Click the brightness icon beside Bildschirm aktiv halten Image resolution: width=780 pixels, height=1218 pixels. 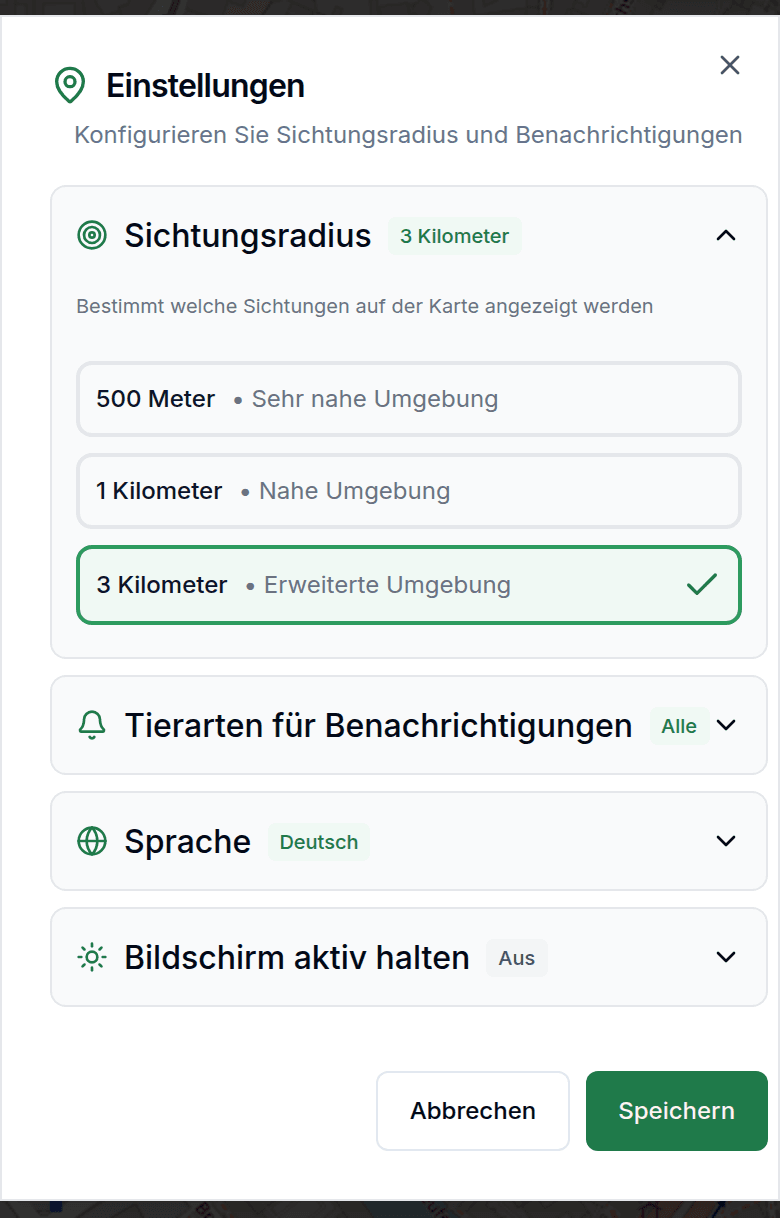pos(91,957)
